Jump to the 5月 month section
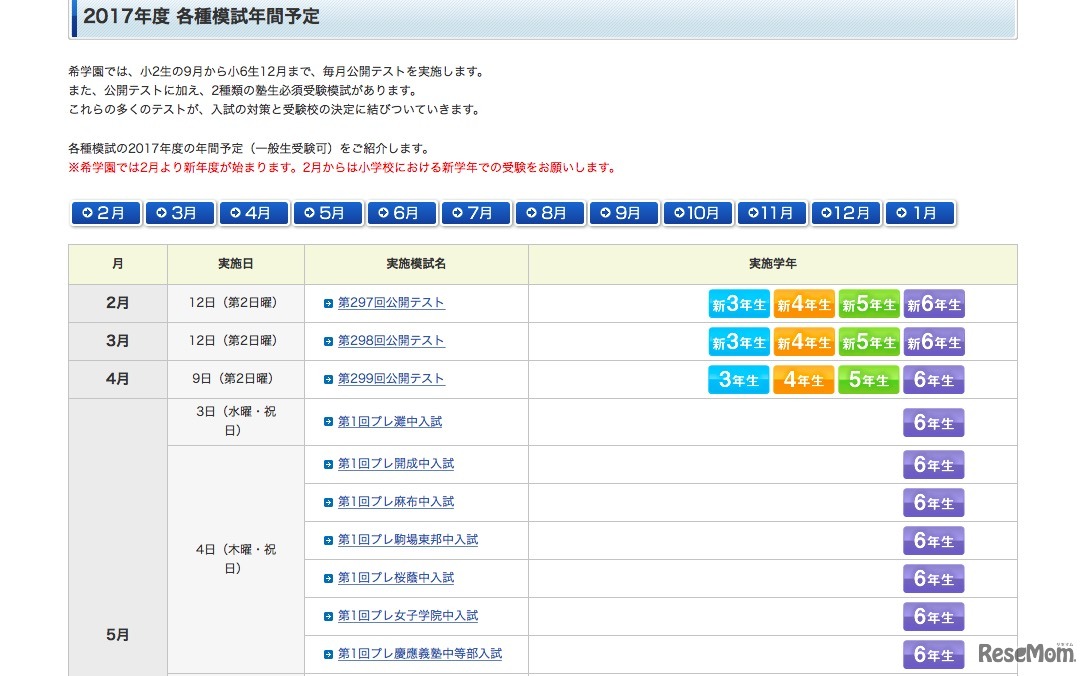The image size is (1089, 676). point(327,213)
